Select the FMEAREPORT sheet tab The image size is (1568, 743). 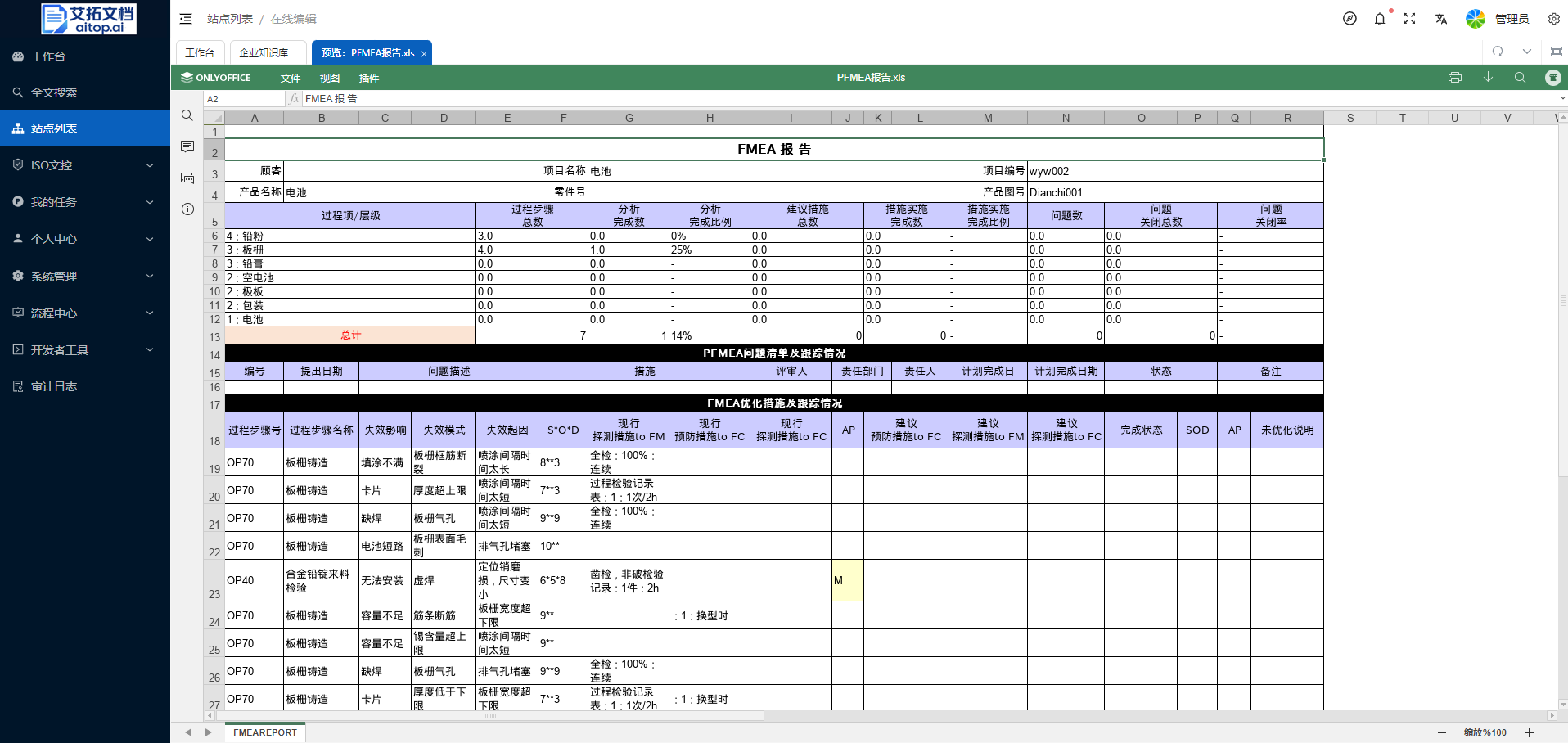click(x=264, y=732)
